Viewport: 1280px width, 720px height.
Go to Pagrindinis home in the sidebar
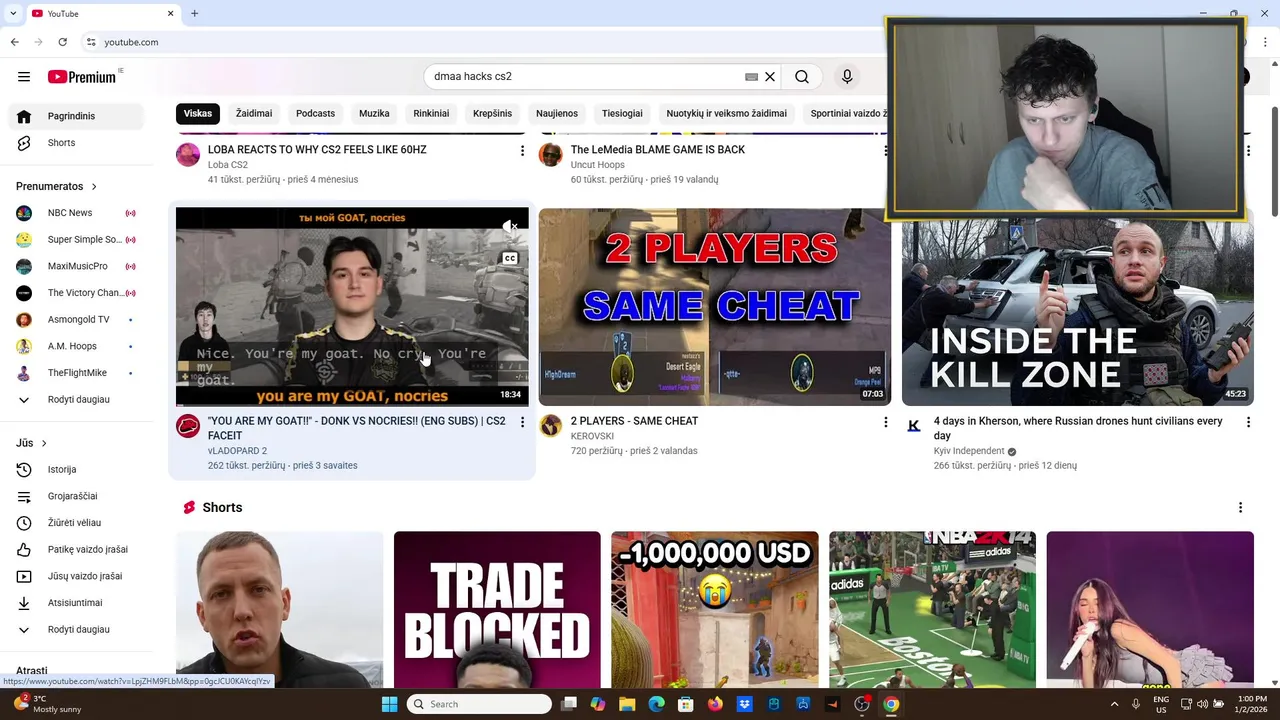76,116
